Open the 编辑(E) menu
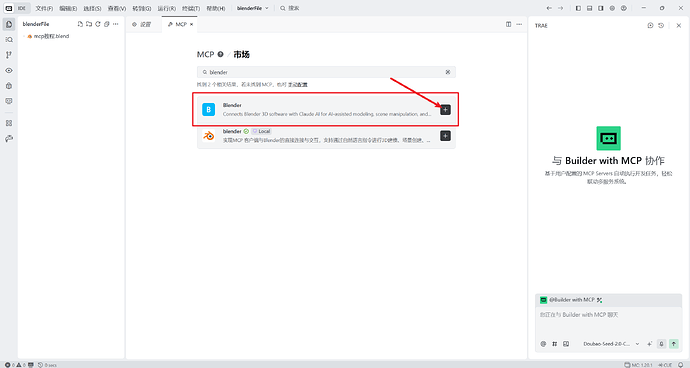 tap(68, 8)
